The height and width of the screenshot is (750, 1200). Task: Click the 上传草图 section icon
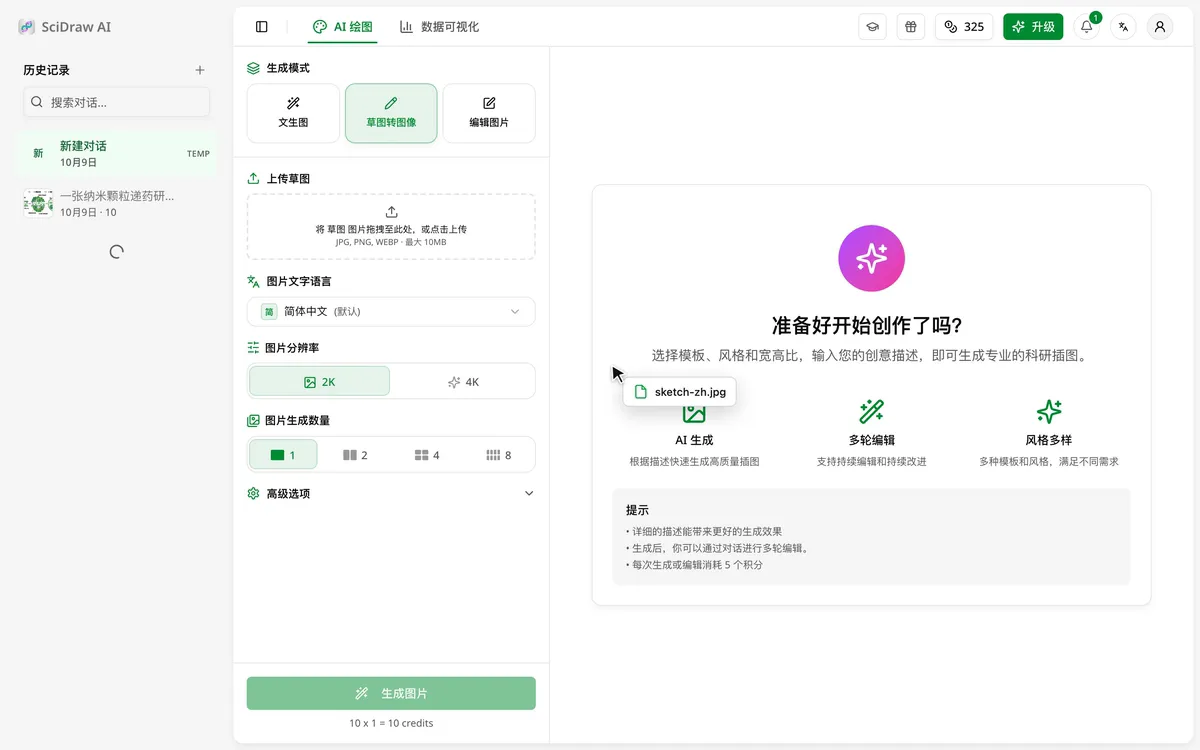click(253, 178)
